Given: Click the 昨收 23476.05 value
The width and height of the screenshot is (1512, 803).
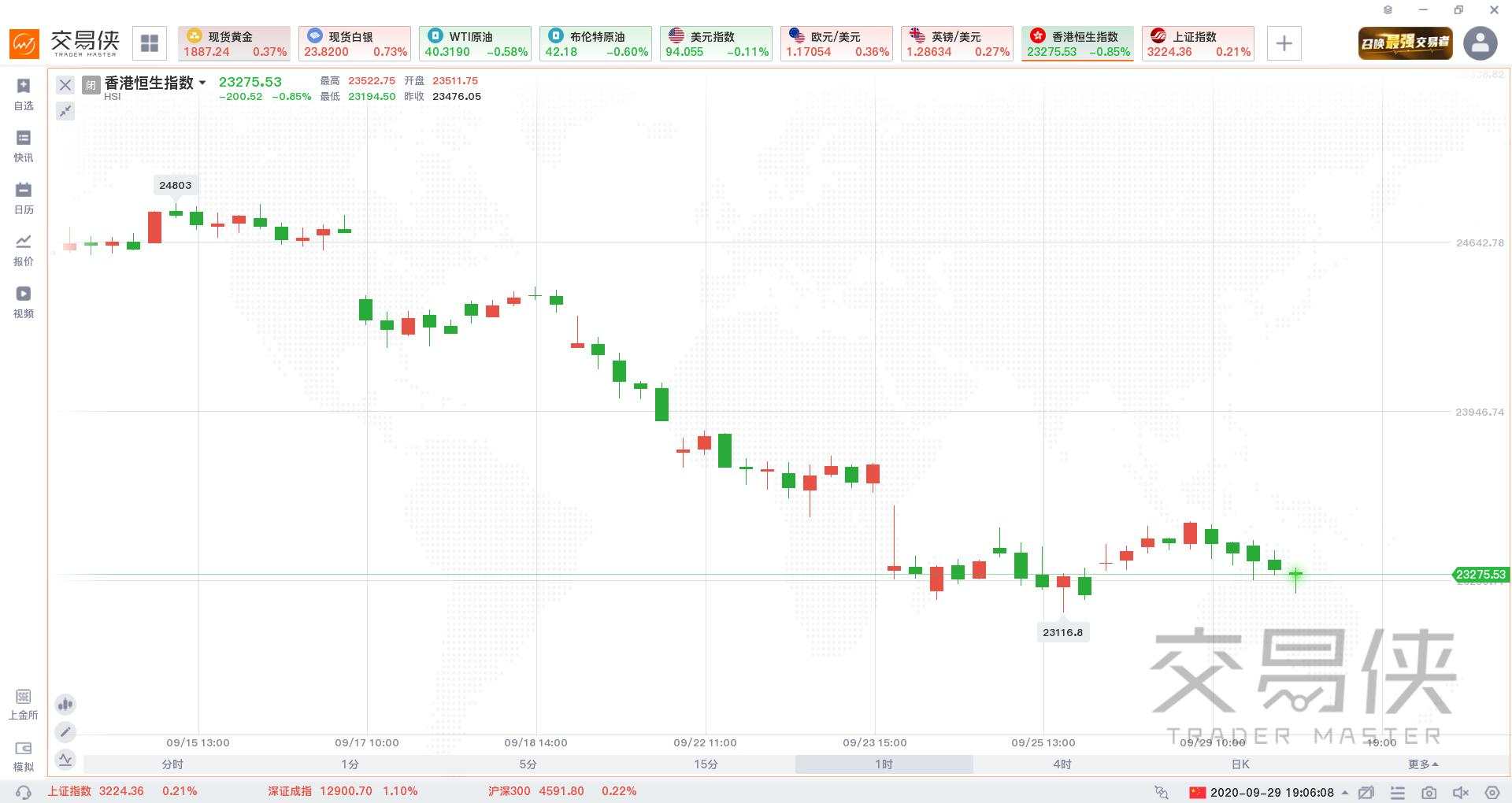Looking at the screenshot, I should click(x=457, y=96).
